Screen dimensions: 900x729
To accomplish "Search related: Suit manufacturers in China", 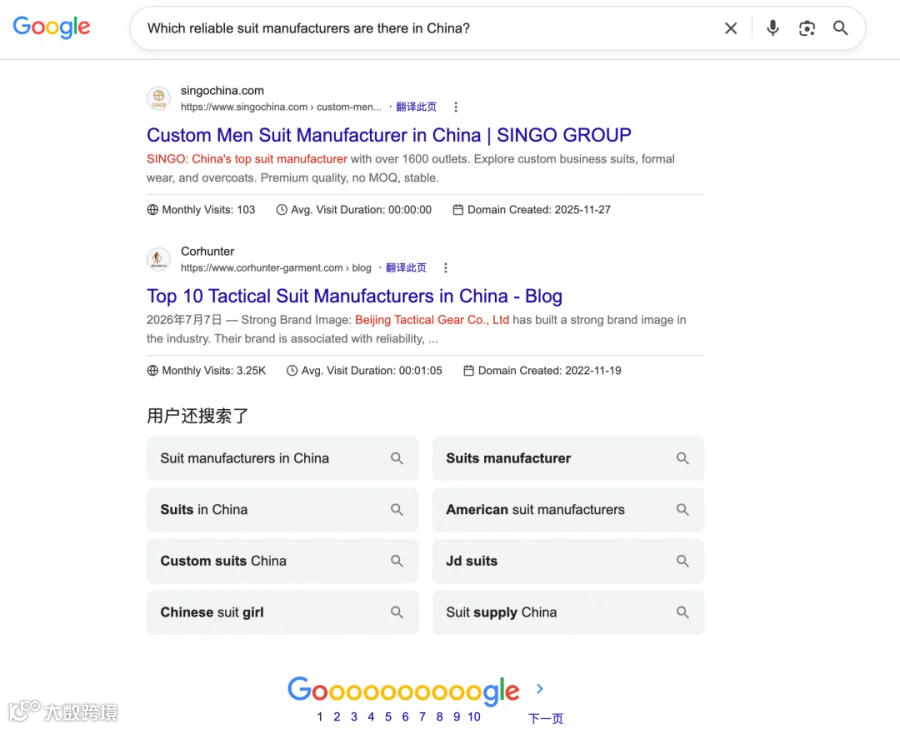I will point(282,458).
